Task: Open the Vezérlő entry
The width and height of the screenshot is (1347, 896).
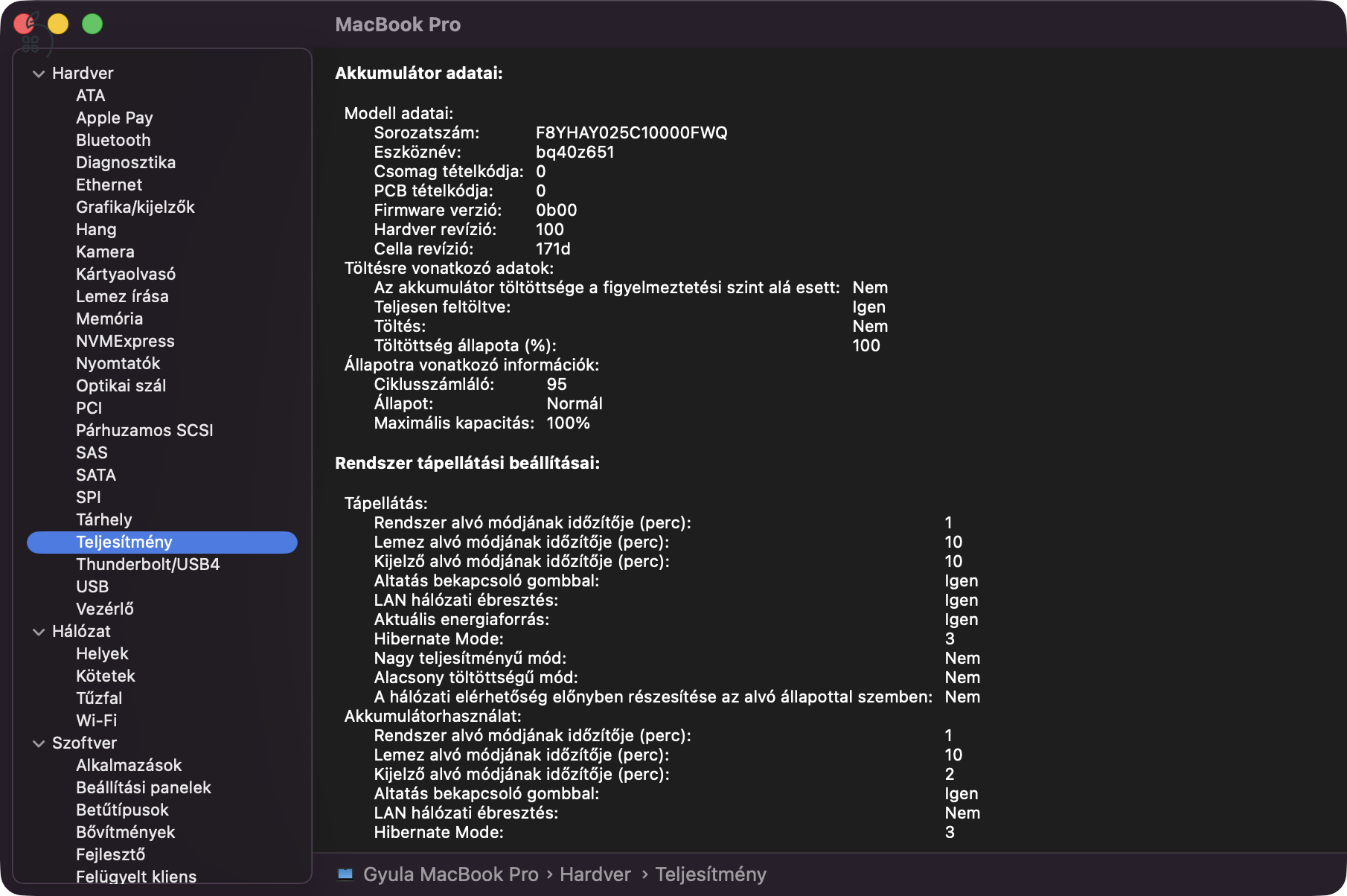Action: pos(105,609)
